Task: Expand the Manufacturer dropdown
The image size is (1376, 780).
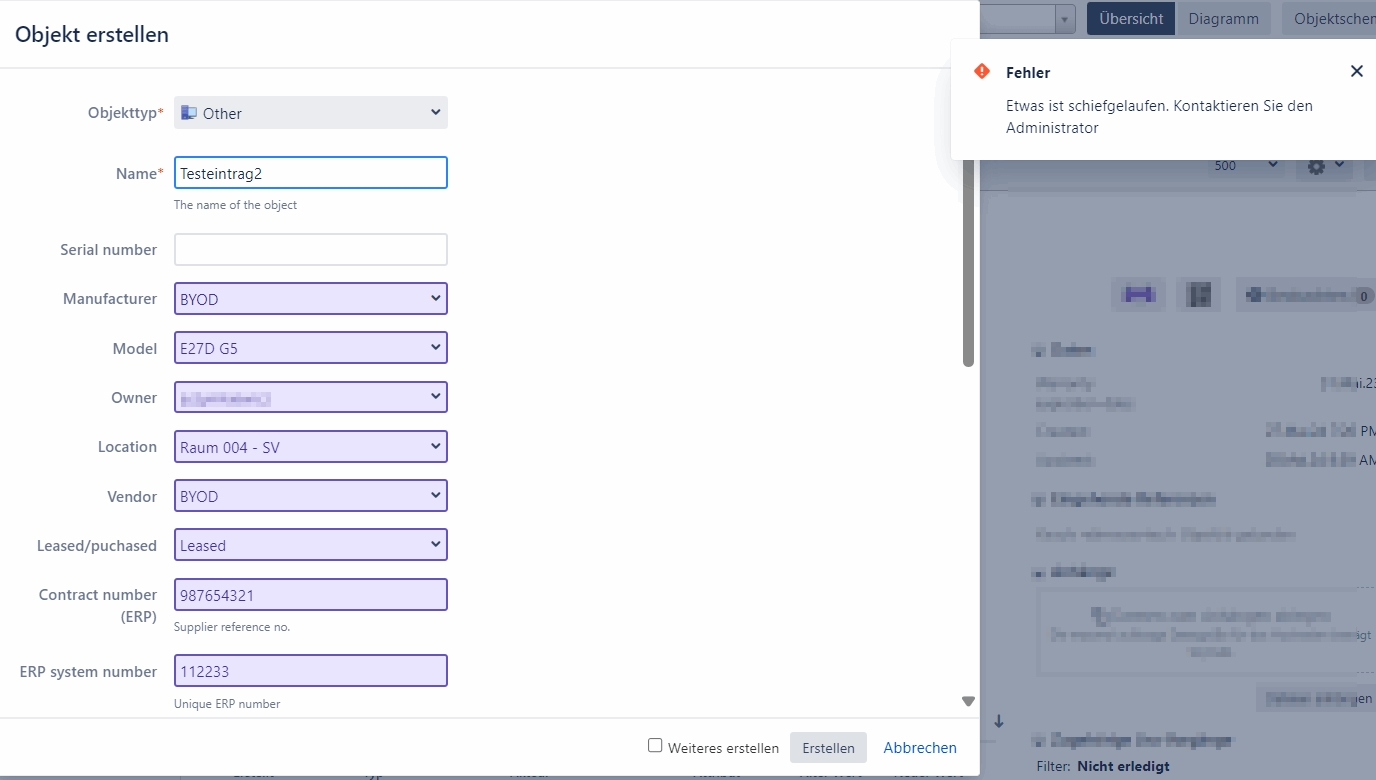Action: (x=311, y=298)
